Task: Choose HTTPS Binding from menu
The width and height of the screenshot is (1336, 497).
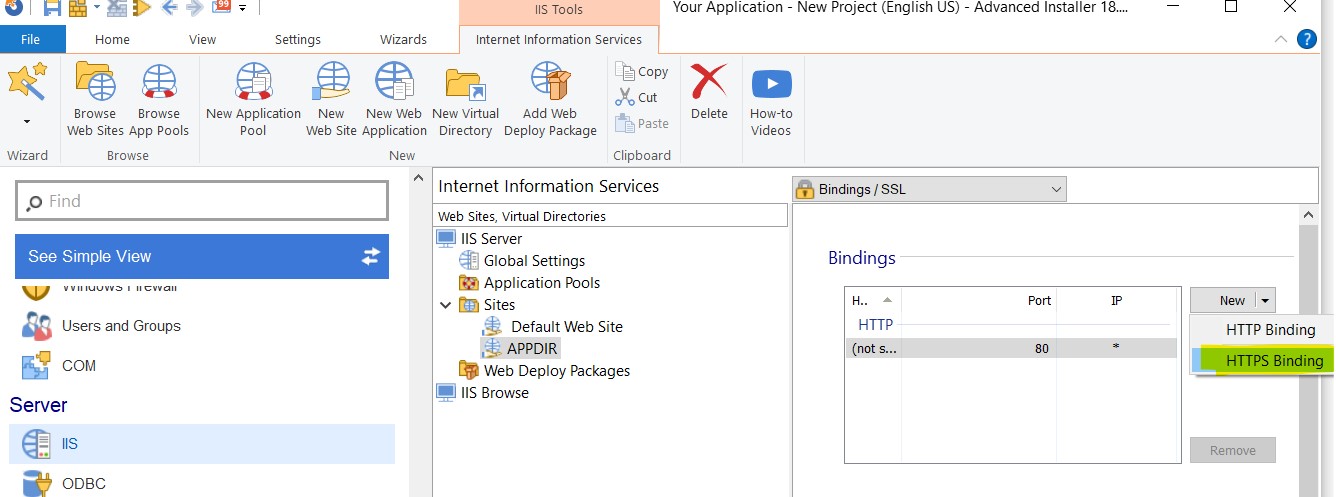Action: [1275, 360]
